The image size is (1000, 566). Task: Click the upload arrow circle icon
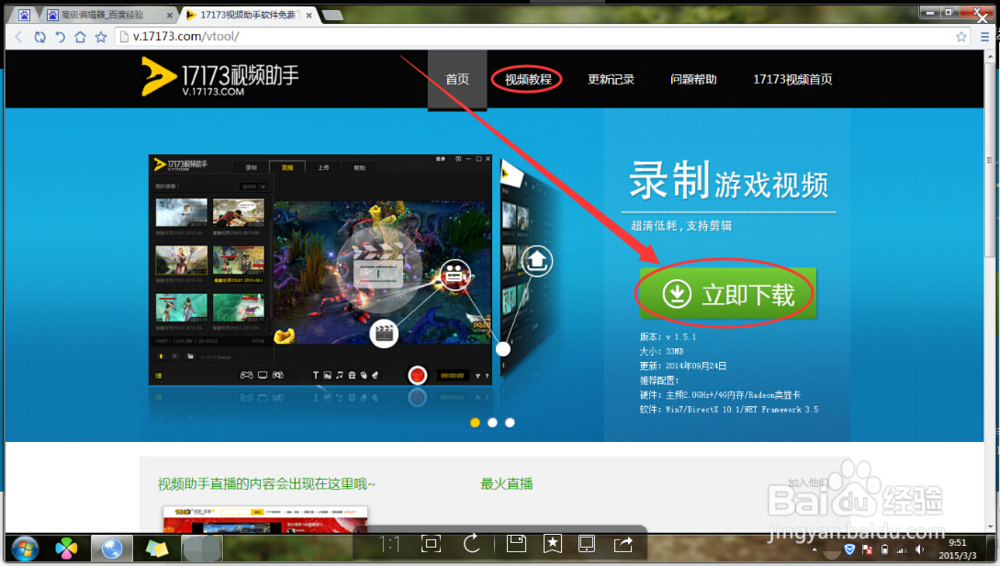[537, 261]
